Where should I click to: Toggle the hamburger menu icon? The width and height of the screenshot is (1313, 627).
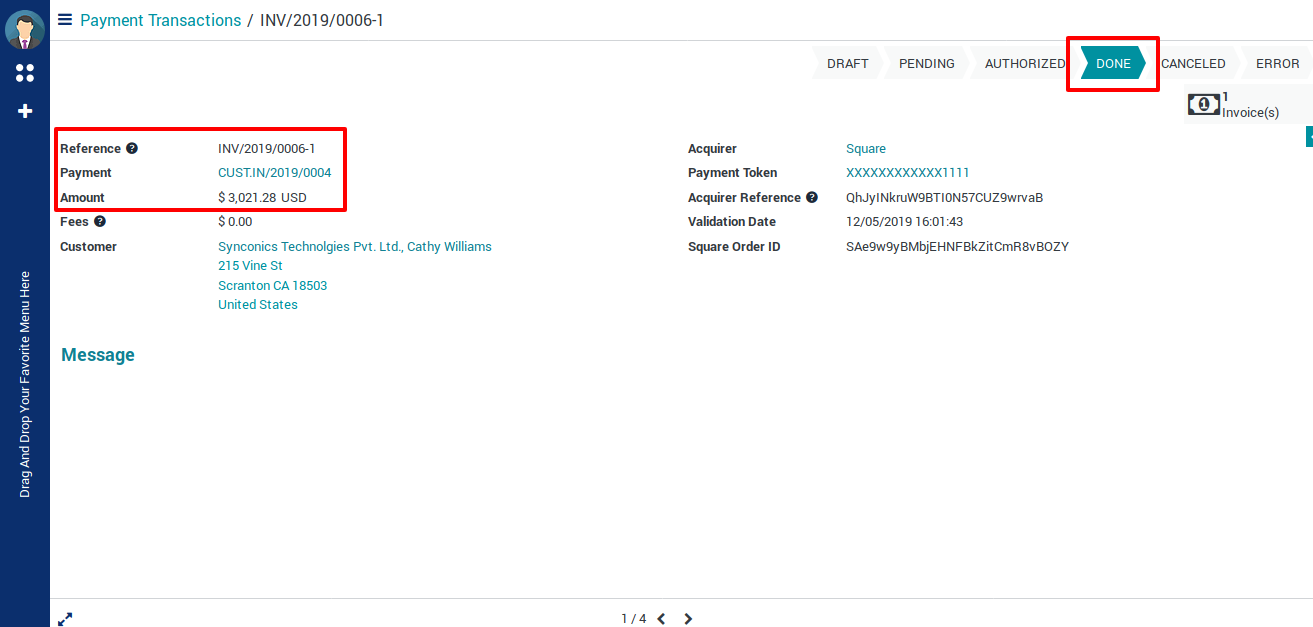coord(65,20)
